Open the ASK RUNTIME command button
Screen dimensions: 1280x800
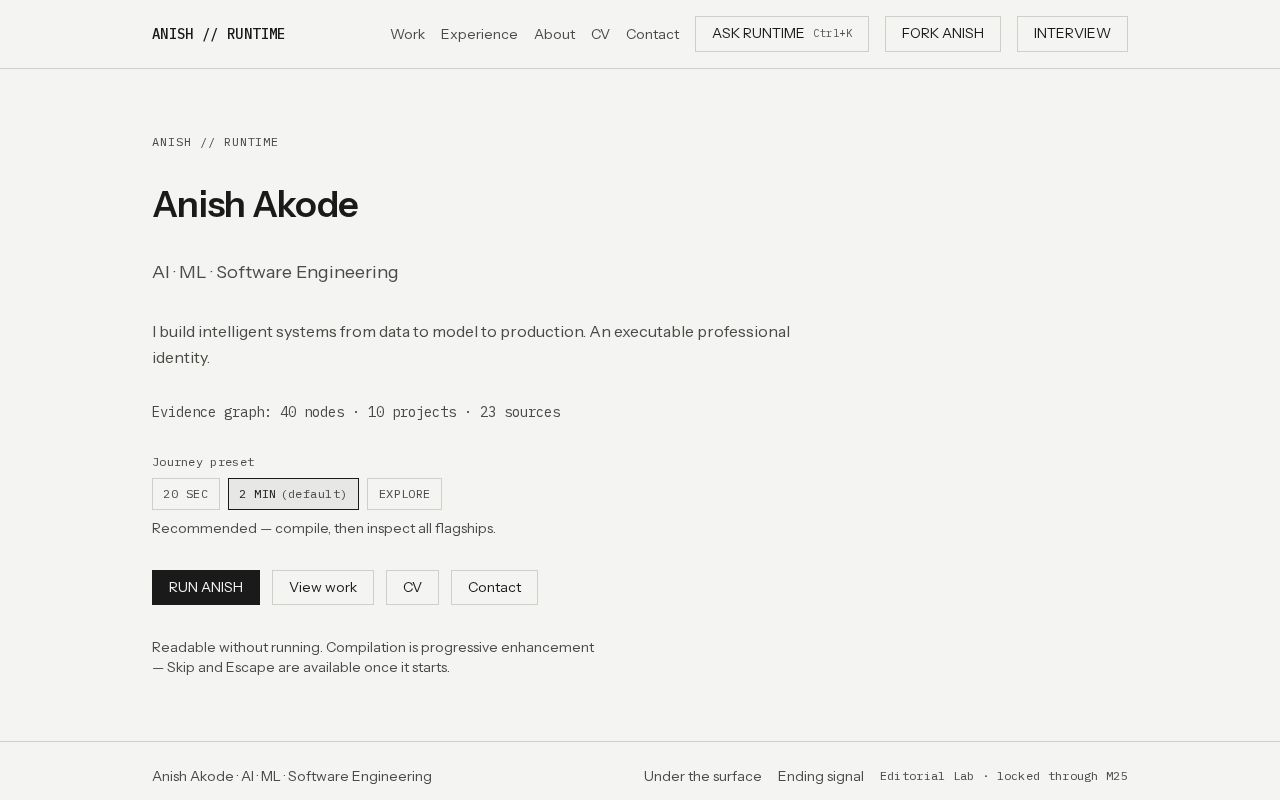[x=782, y=34]
